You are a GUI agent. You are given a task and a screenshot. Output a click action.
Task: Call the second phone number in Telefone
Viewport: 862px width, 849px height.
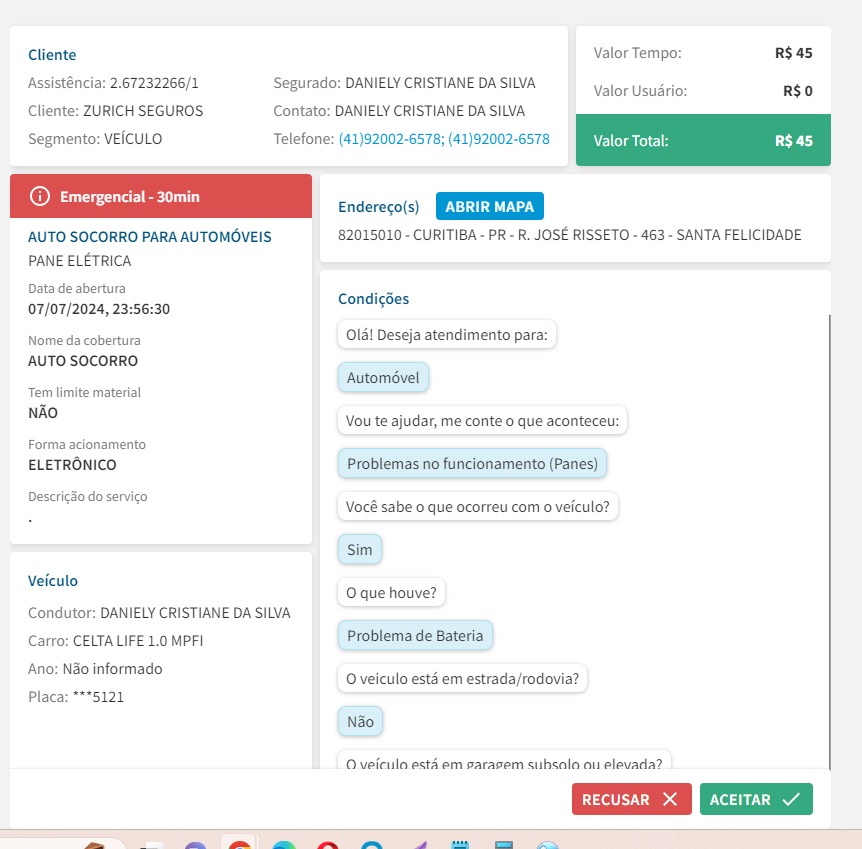(x=499, y=139)
